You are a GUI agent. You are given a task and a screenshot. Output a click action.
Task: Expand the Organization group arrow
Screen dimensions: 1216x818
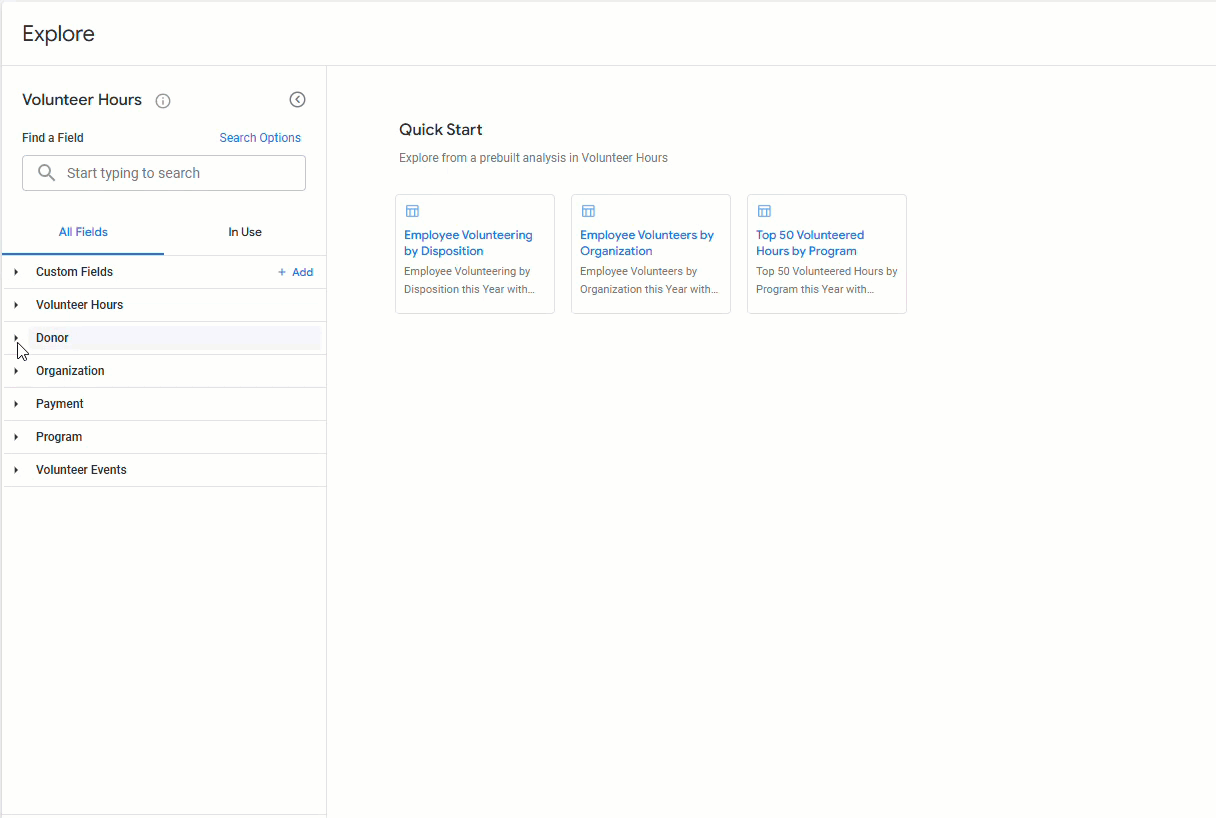point(16,371)
